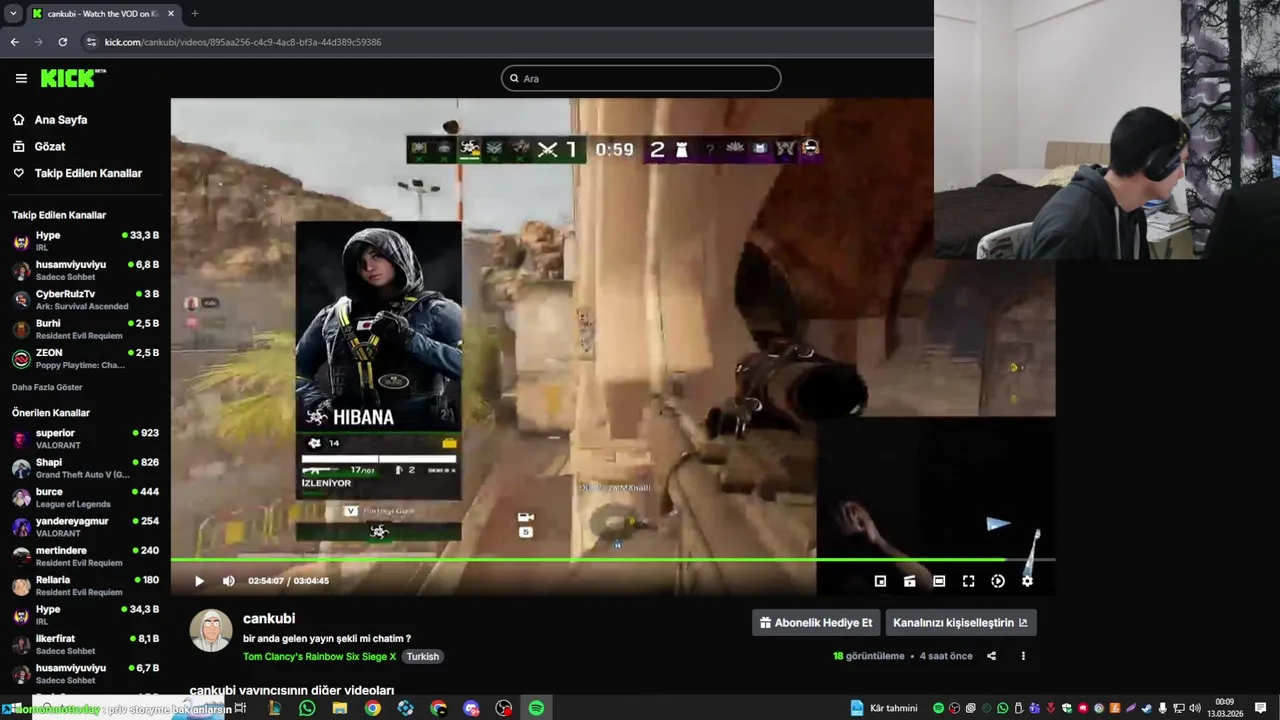Go to Ana Sayfa
Screen dimensions: 1280x720
[x=61, y=119]
